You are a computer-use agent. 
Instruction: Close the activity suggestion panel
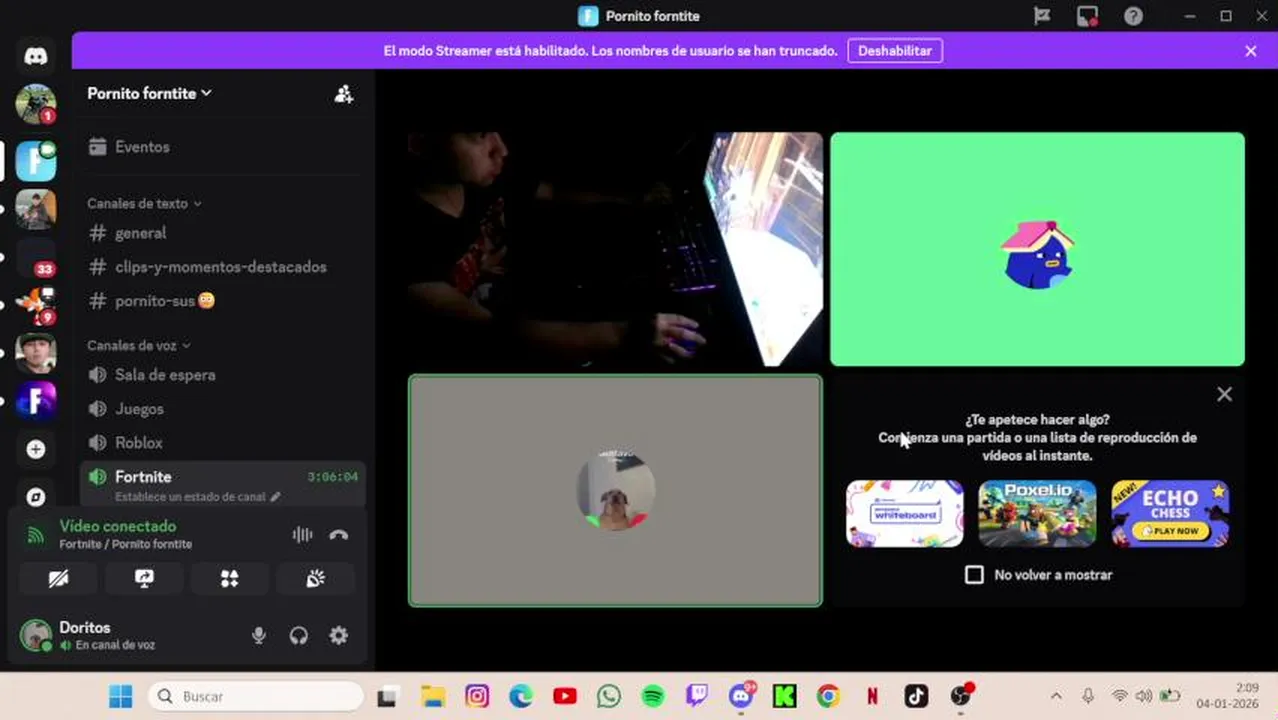[1224, 394]
